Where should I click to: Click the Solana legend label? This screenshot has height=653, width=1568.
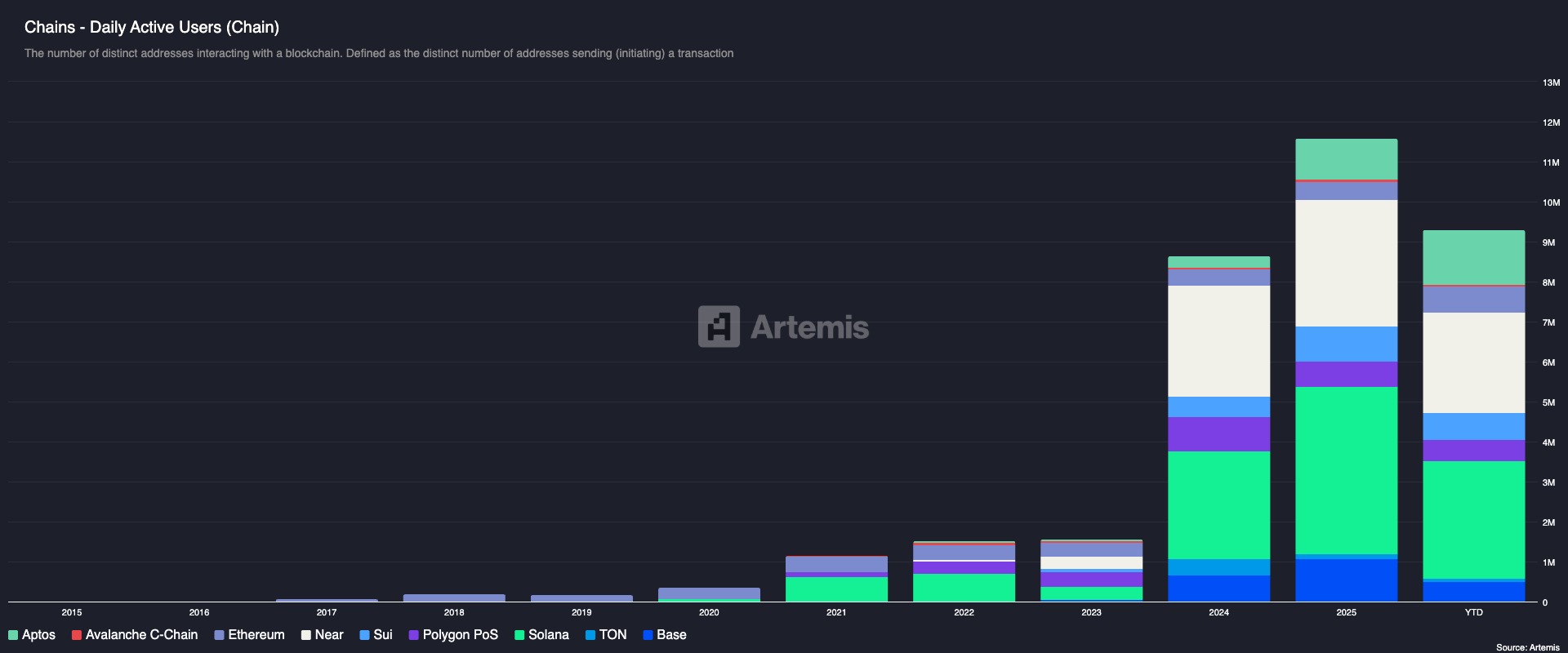549,635
